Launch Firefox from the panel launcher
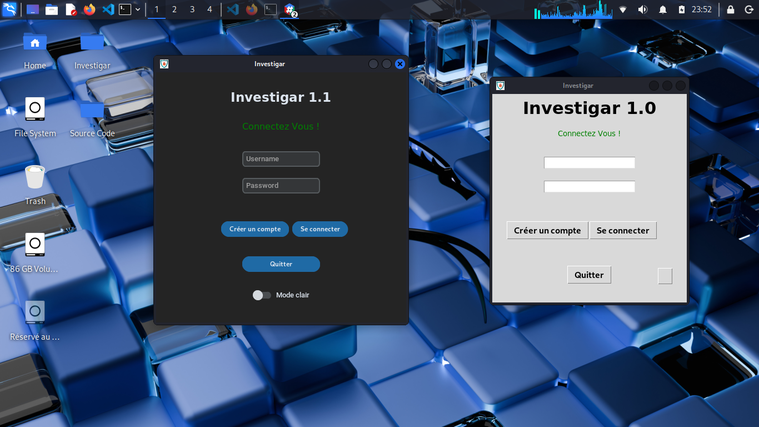759x427 pixels. coord(89,9)
